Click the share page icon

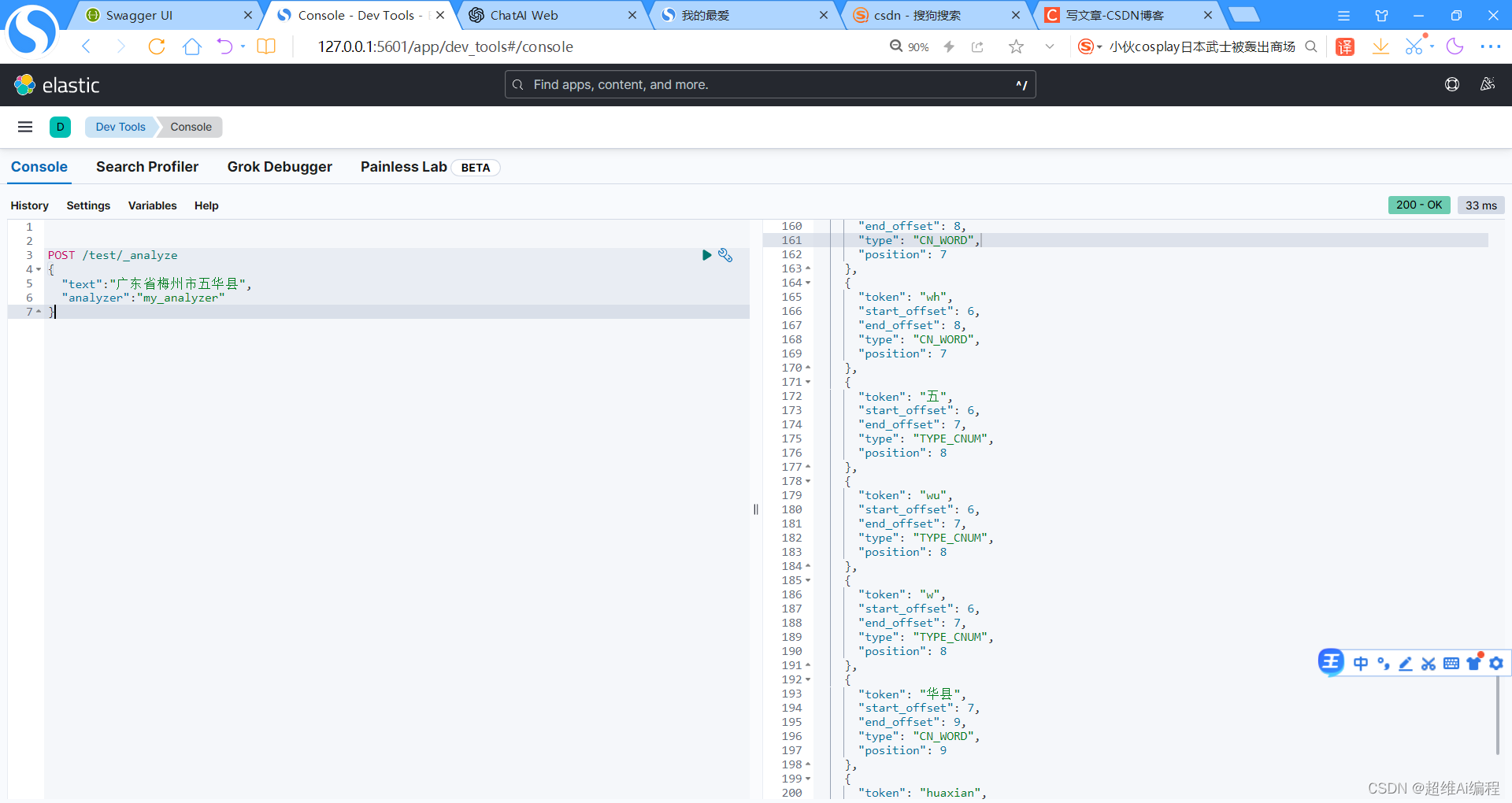[x=977, y=46]
